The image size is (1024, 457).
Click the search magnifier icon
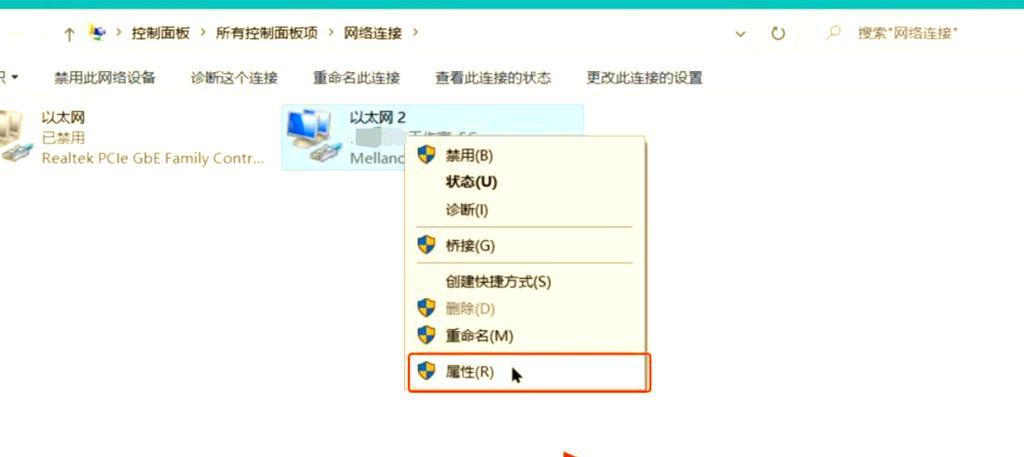[833, 33]
